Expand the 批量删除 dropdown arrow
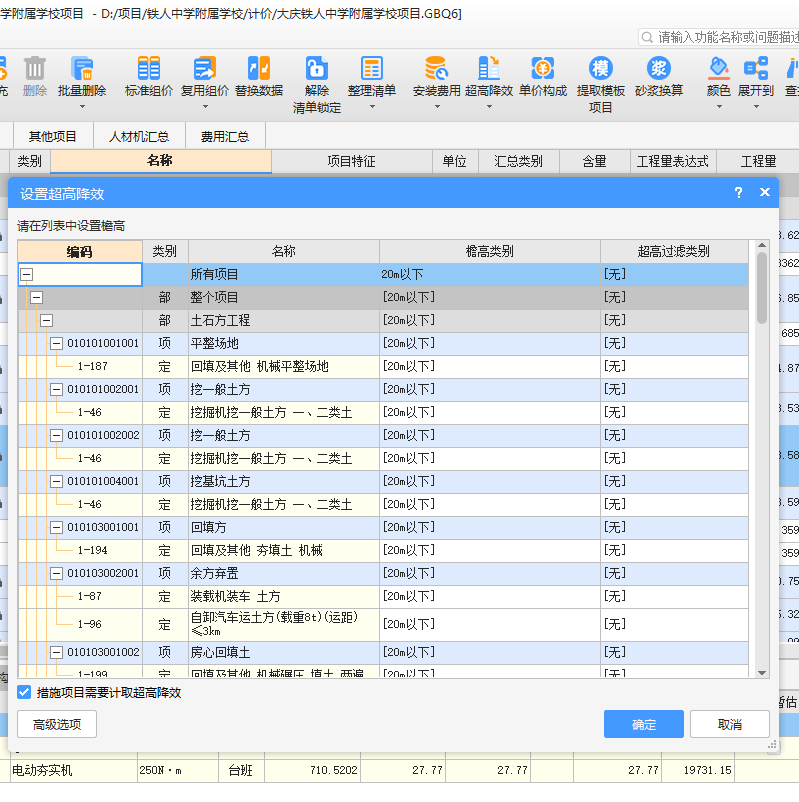 click(x=82, y=107)
